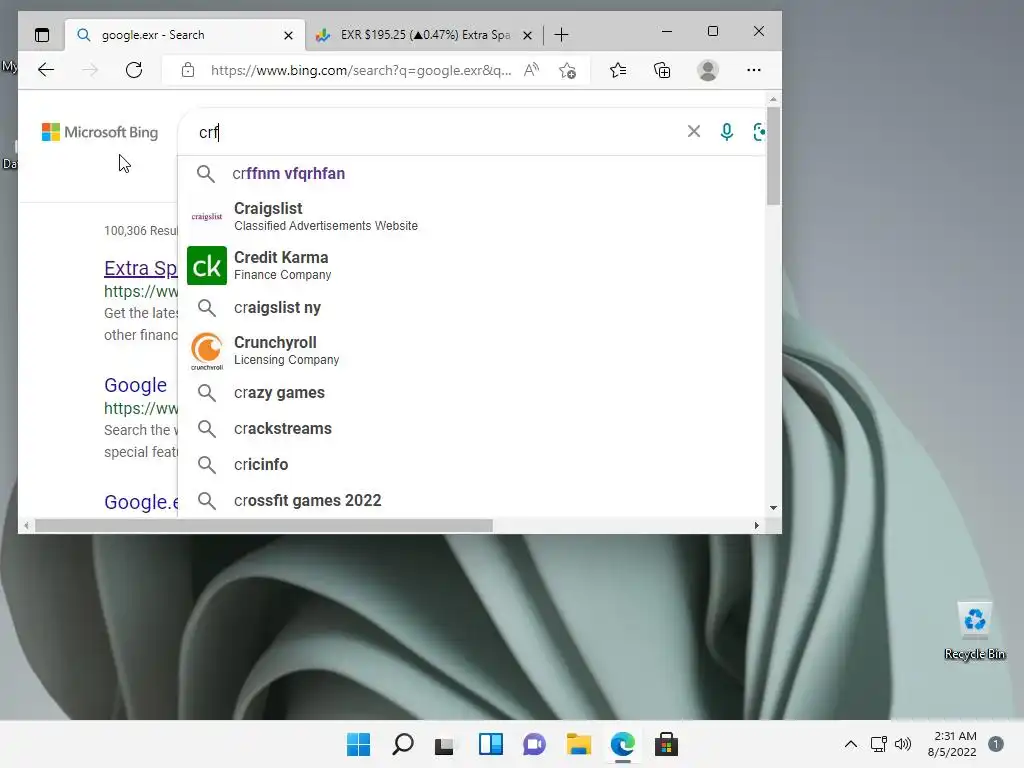
Task: Open Task View on taskbar
Action: pos(444,744)
